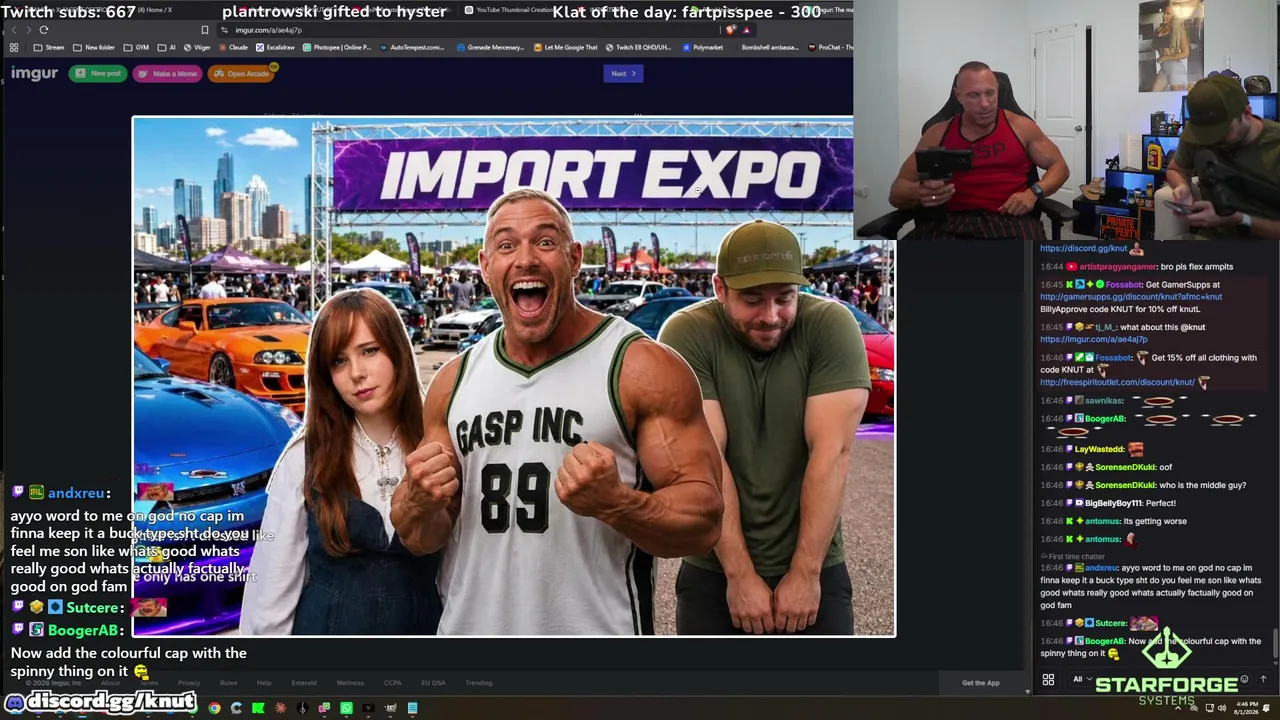Open the Twitch EB QHD/UHD bookmark
Screen dimensions: 1280x720
[638, 47]
